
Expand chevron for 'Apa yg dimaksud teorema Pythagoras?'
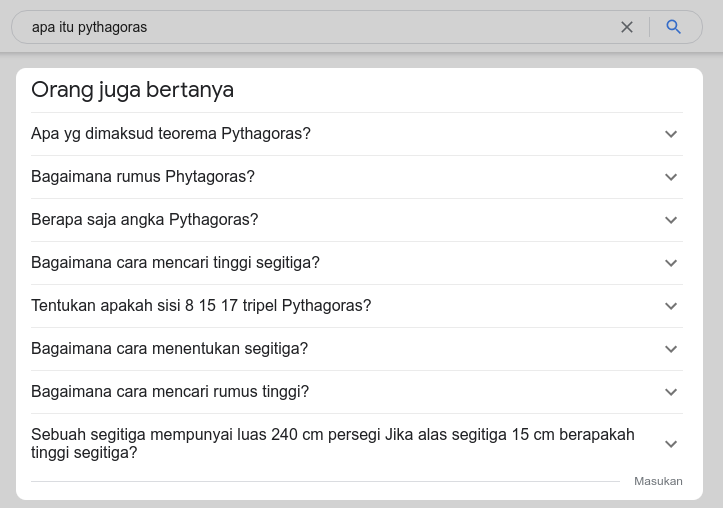[671, 134]
